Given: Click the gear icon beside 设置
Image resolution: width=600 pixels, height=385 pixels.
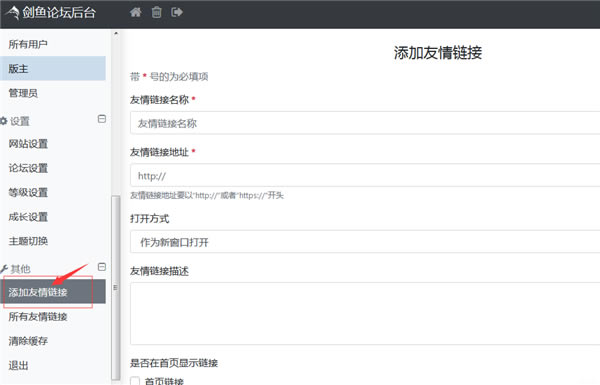Looking at the screenshot, I should tap(4, 121).
